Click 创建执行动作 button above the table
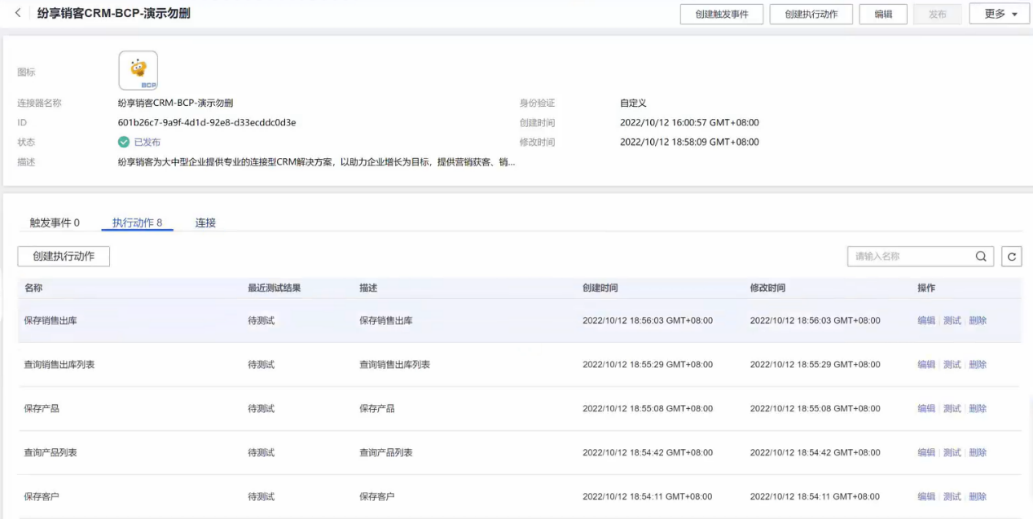The height and width of the screenshot is (519, 1033). point(63,257)
